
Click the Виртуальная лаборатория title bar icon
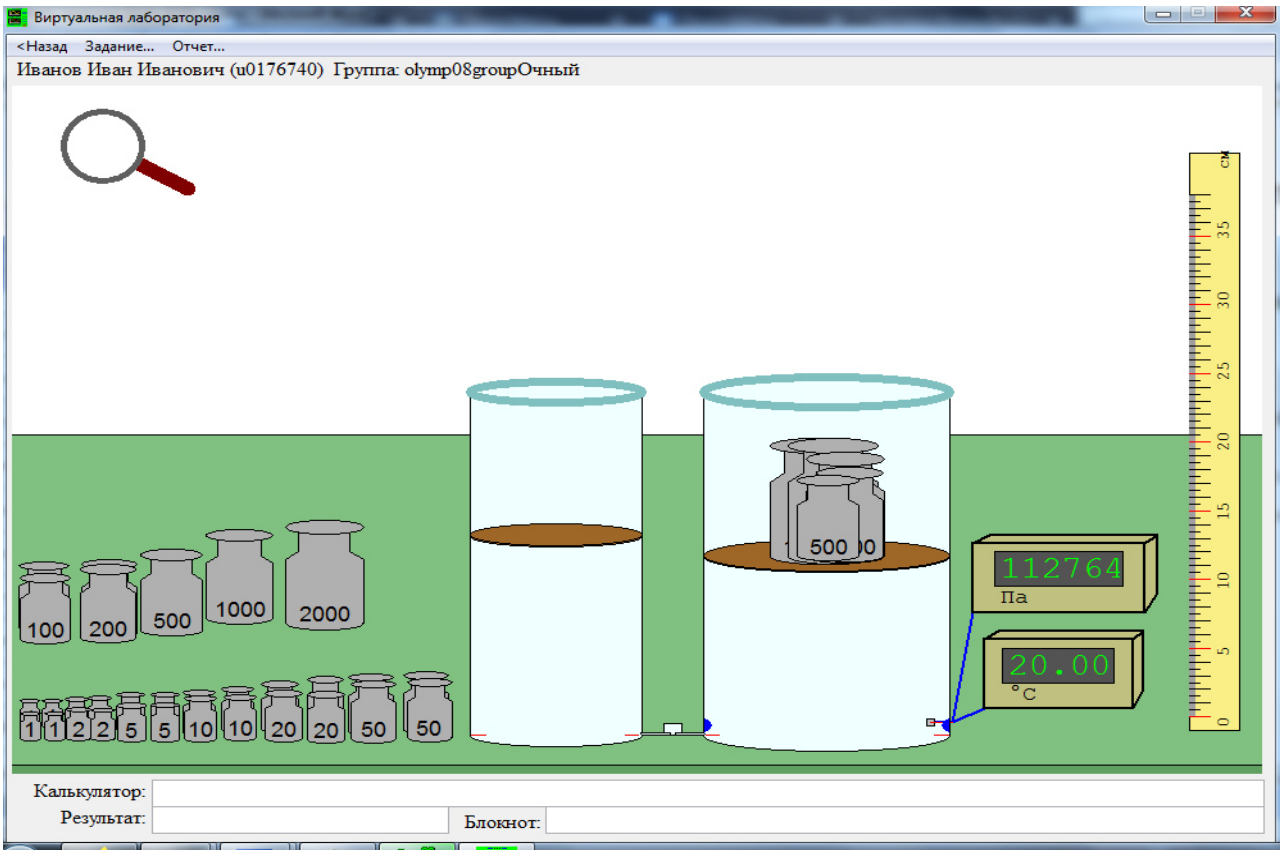pos(17,17)
